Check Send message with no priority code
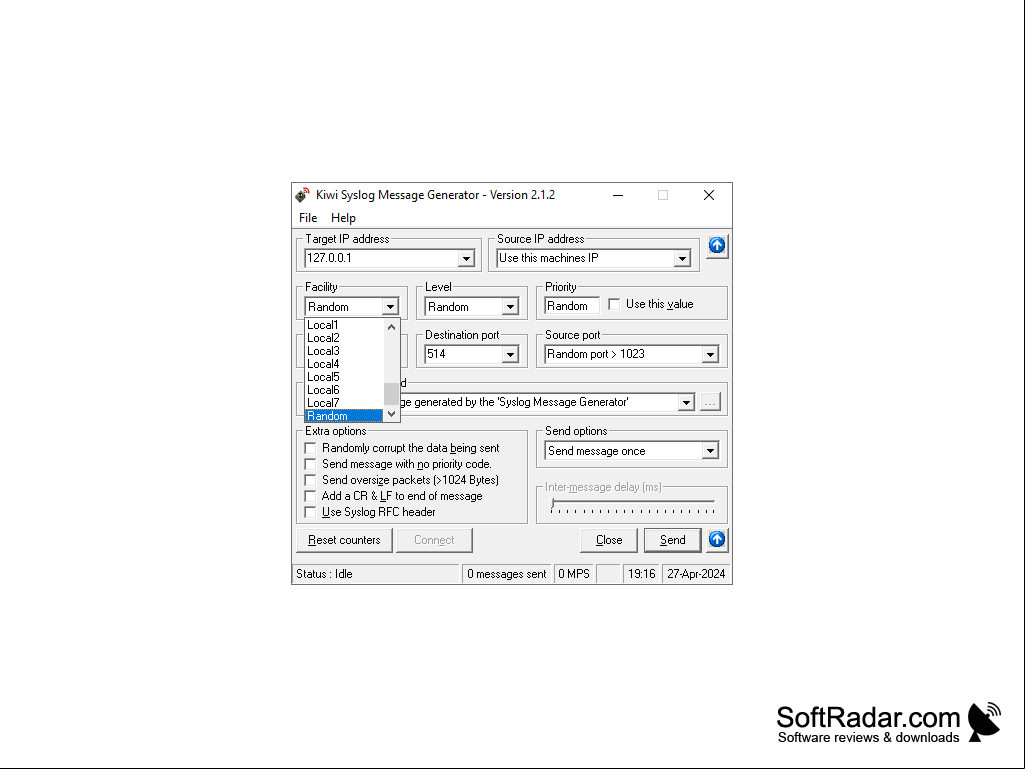 (x=311, y=464)
